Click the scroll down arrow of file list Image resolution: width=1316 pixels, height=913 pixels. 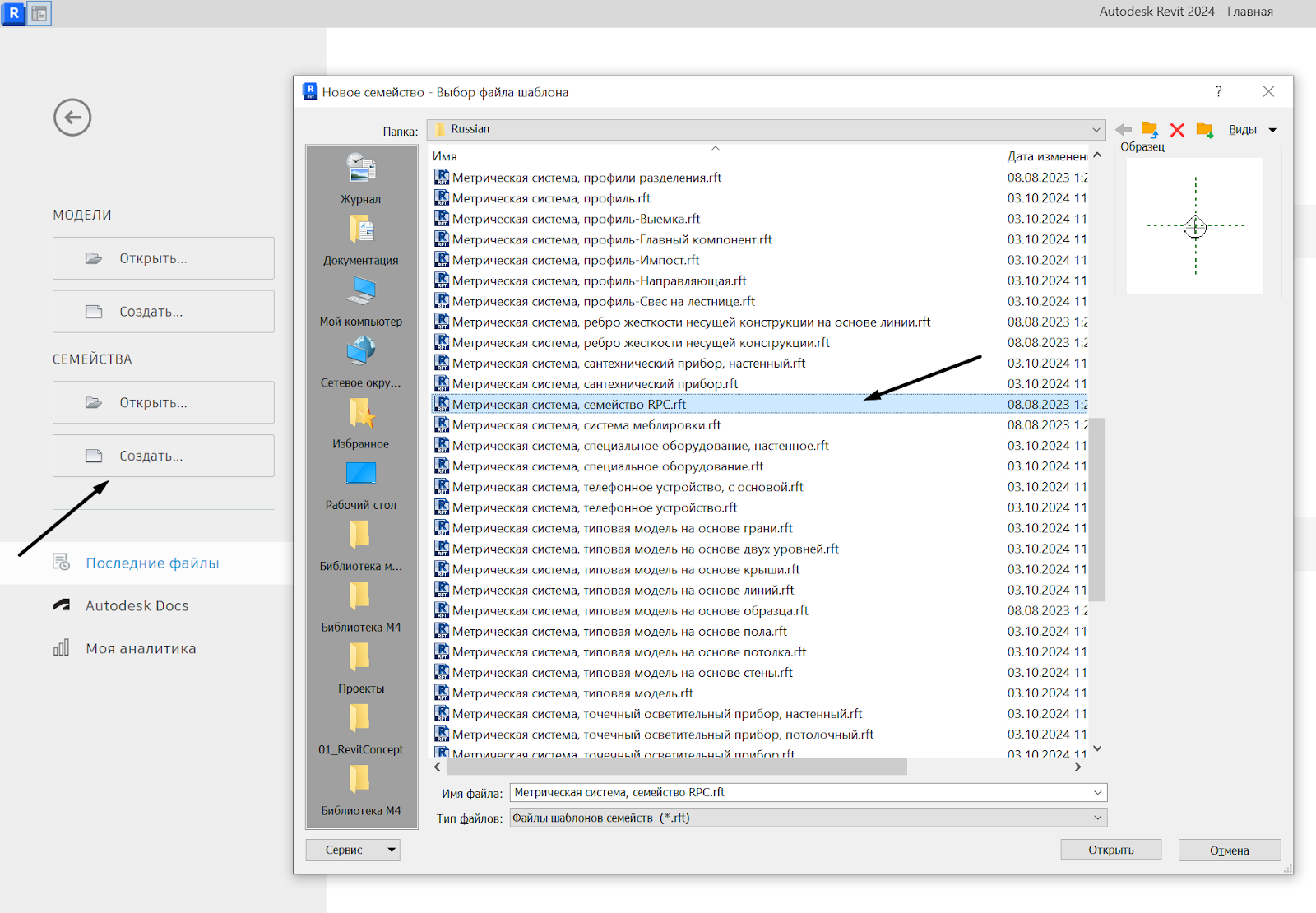(x=1097, y=748)
